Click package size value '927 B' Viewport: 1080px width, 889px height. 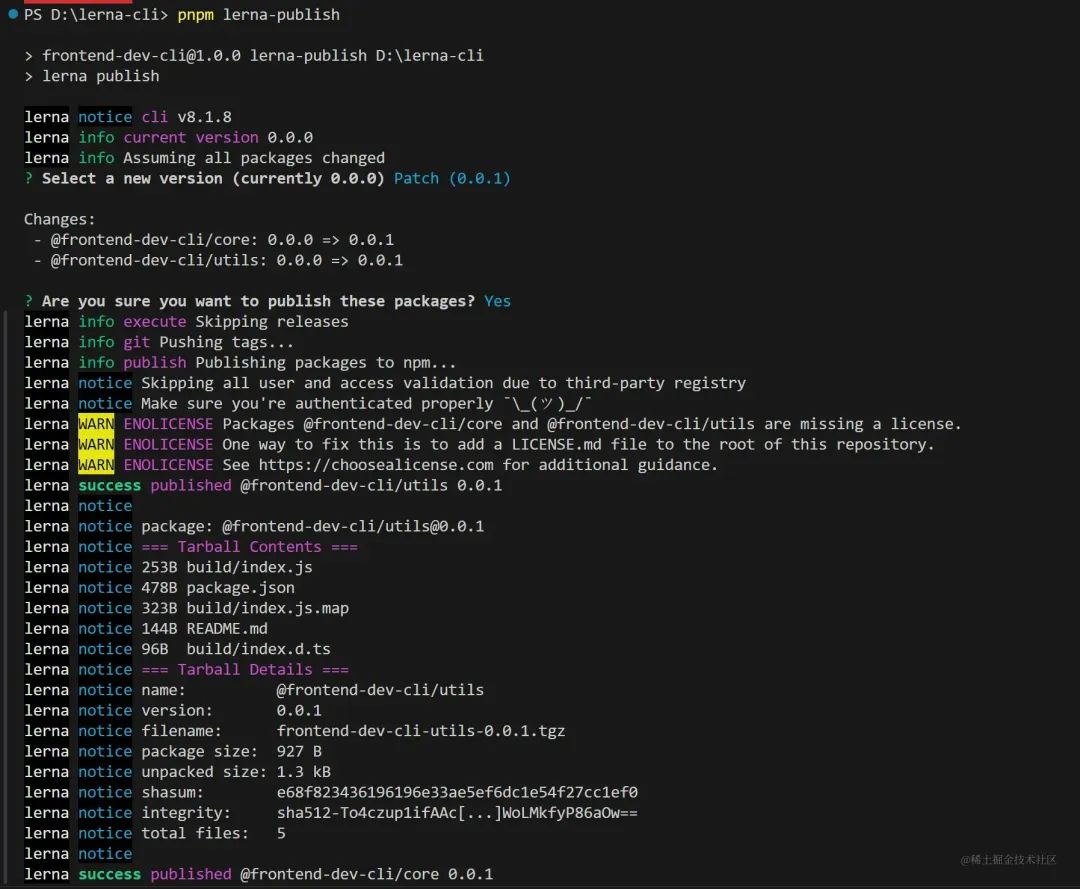[299, 751]
